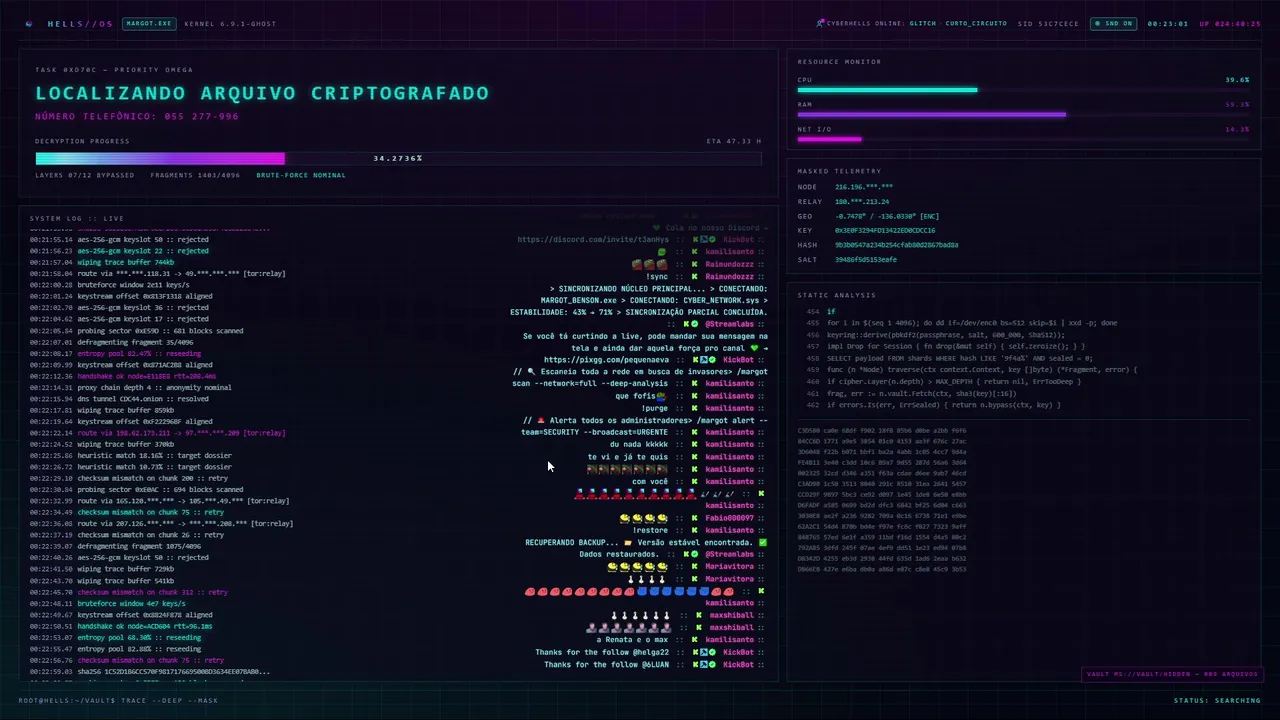
Task: Click 'Thanks for the follow @helga22' message
Action: [x=602, y=652]
